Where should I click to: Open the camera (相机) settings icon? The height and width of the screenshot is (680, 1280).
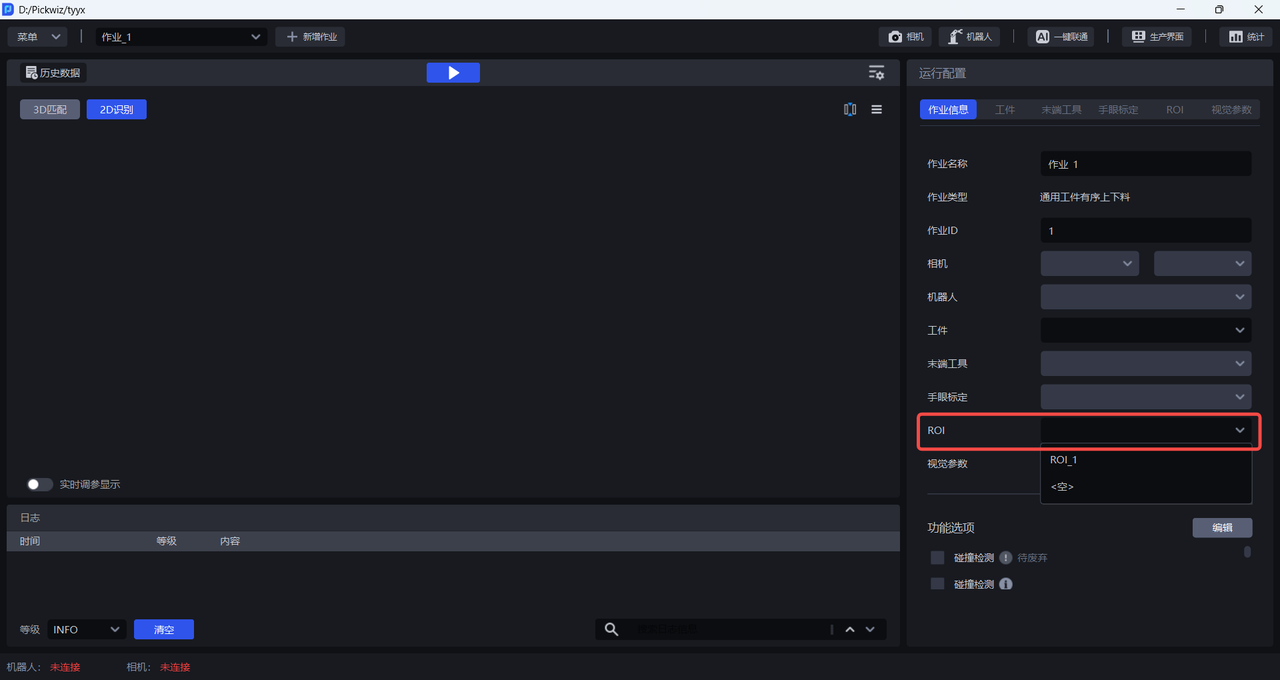coord(905,37)
